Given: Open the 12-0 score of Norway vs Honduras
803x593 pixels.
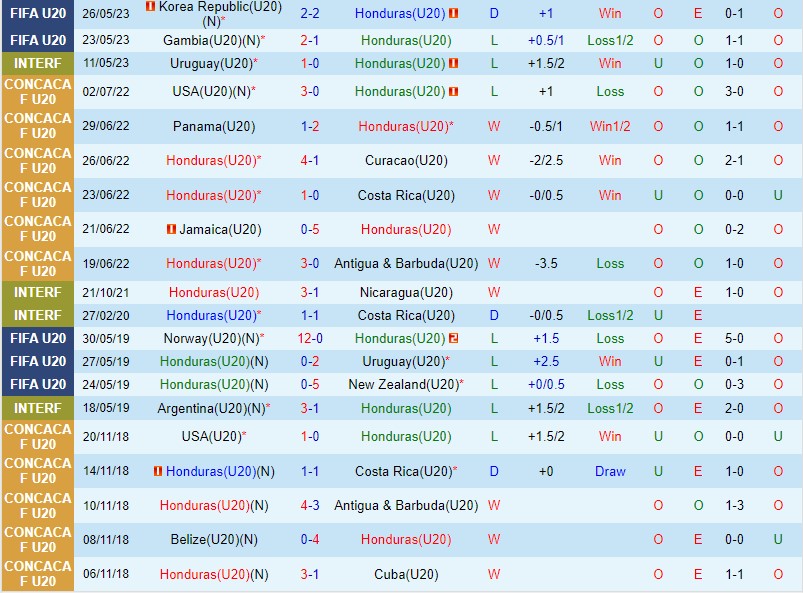Looking at the screenshot, I should pos(310,338).
